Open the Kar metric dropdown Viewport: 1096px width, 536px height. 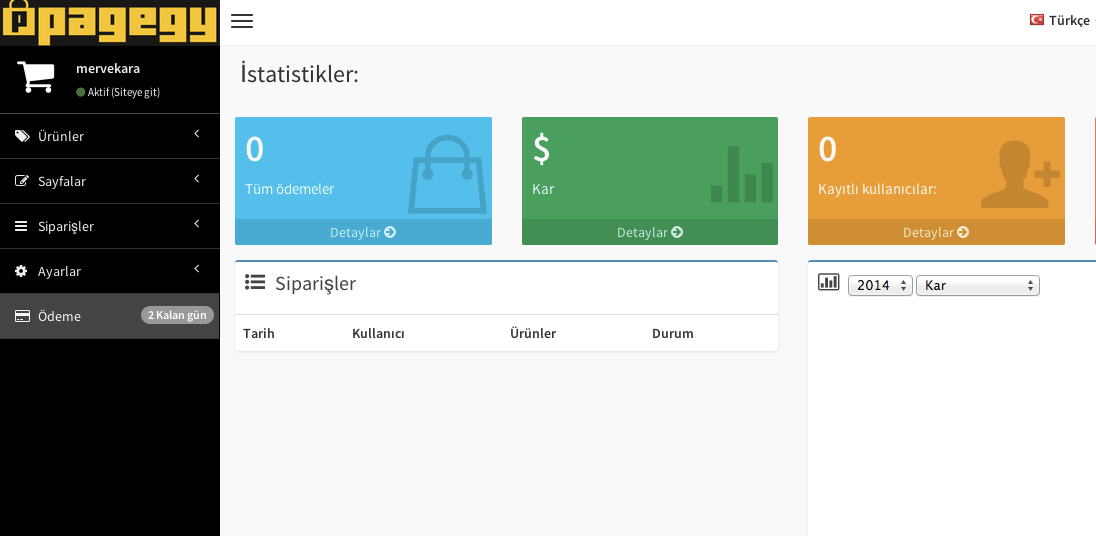(x=978, y=285)
